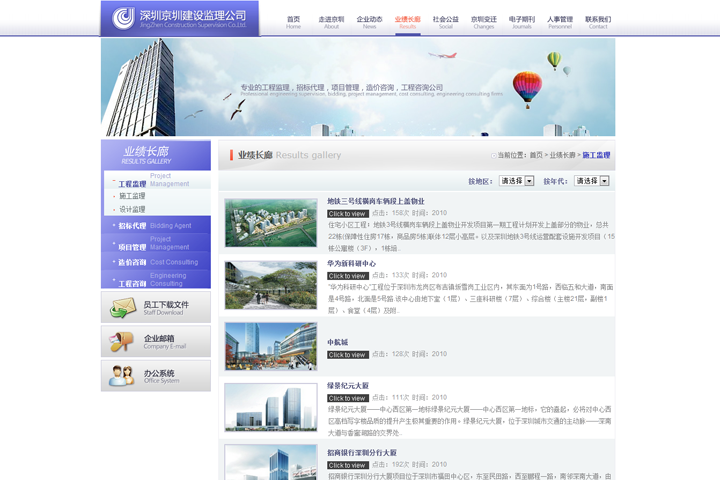Select 施工监理 in the sidebar submenu
The height and width of the screenshot is (480, 720).
[x=132, y=196]
